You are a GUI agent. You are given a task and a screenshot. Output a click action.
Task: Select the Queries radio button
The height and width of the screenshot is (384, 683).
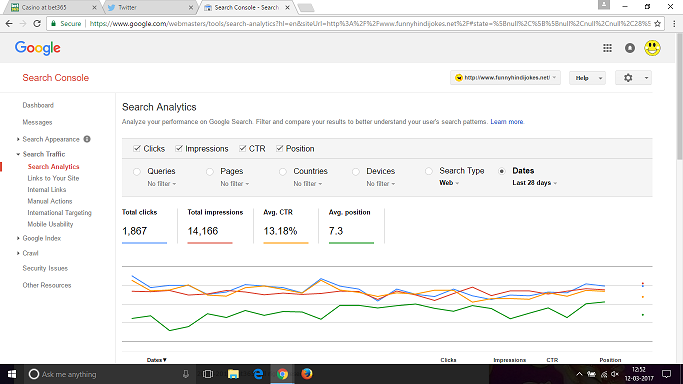coord(137,172)
